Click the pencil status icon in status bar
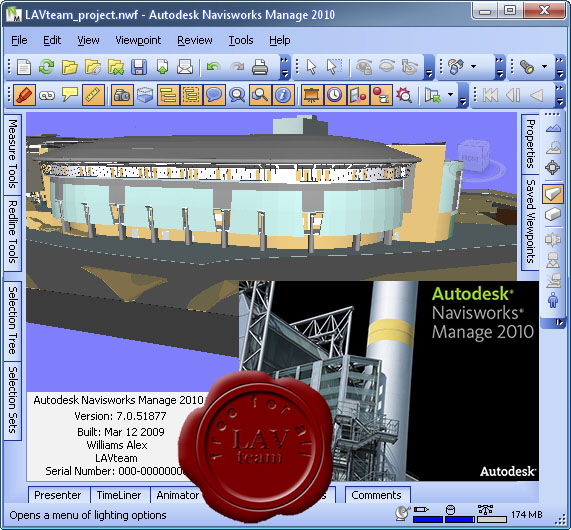 point(421,510)
